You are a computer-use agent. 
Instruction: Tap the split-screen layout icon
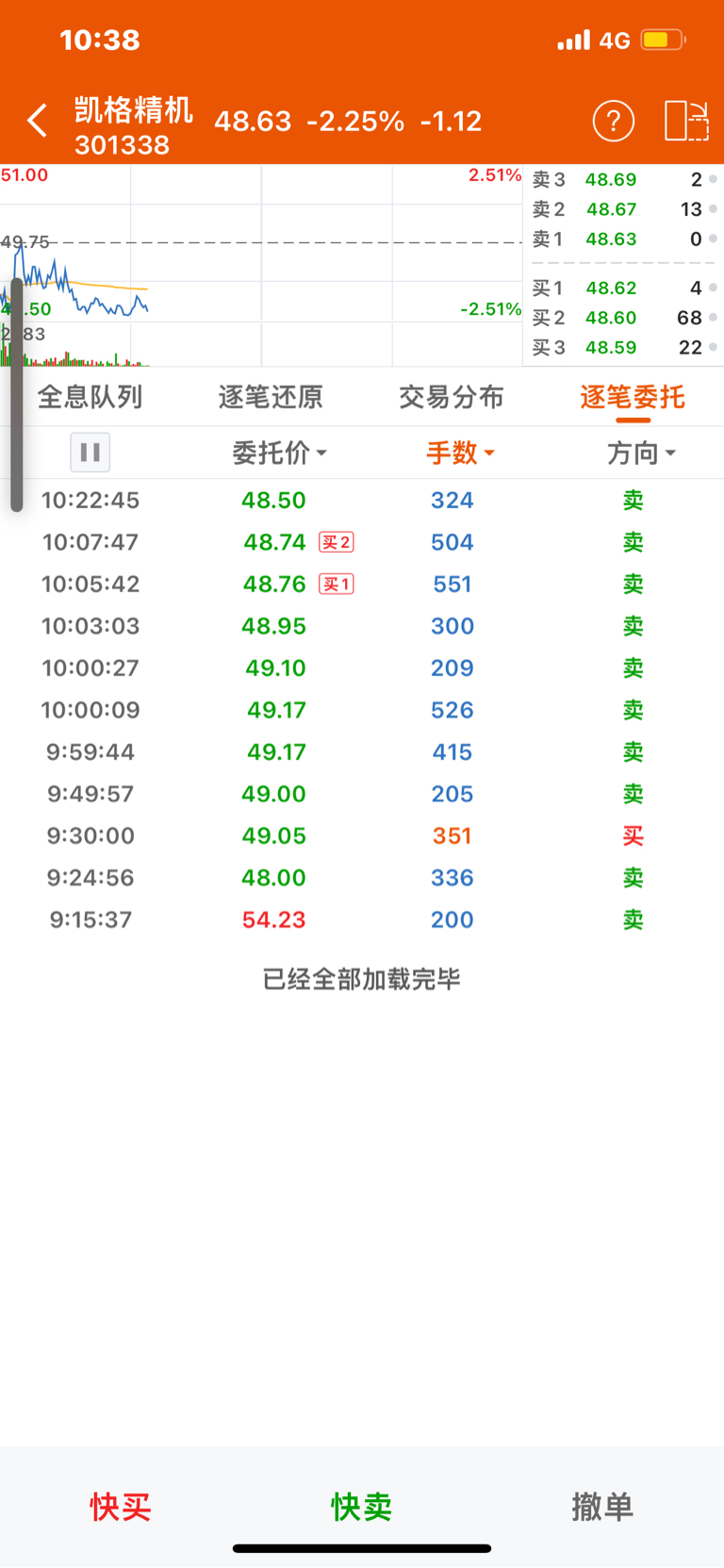tap(686, 121)
